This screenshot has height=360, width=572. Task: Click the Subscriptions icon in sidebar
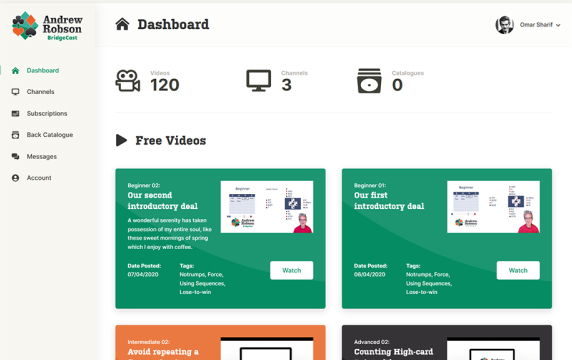pyautogui.click(x=15, y=113)
